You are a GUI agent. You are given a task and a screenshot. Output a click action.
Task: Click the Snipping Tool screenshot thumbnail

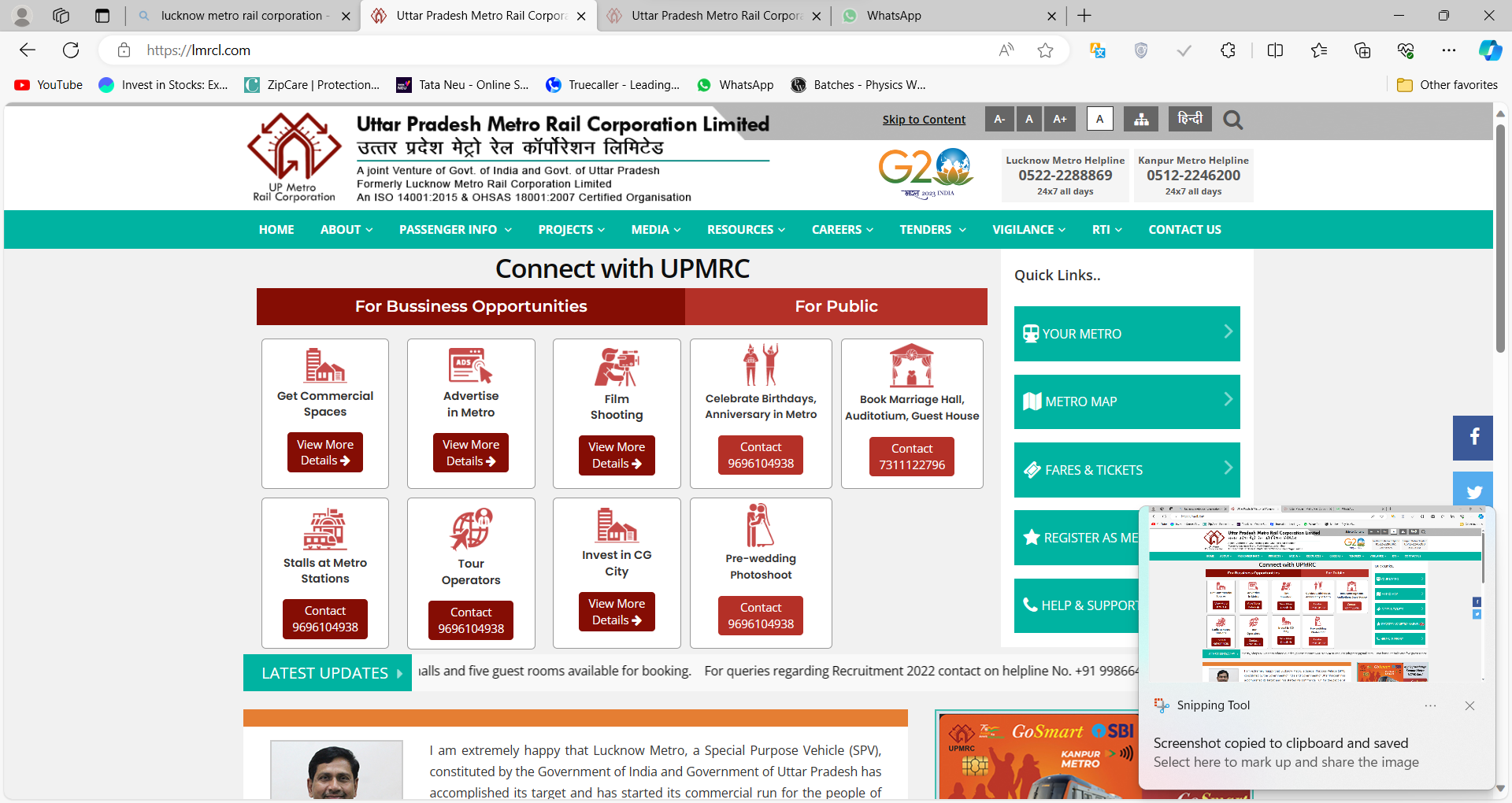[x=1316, y=595]
